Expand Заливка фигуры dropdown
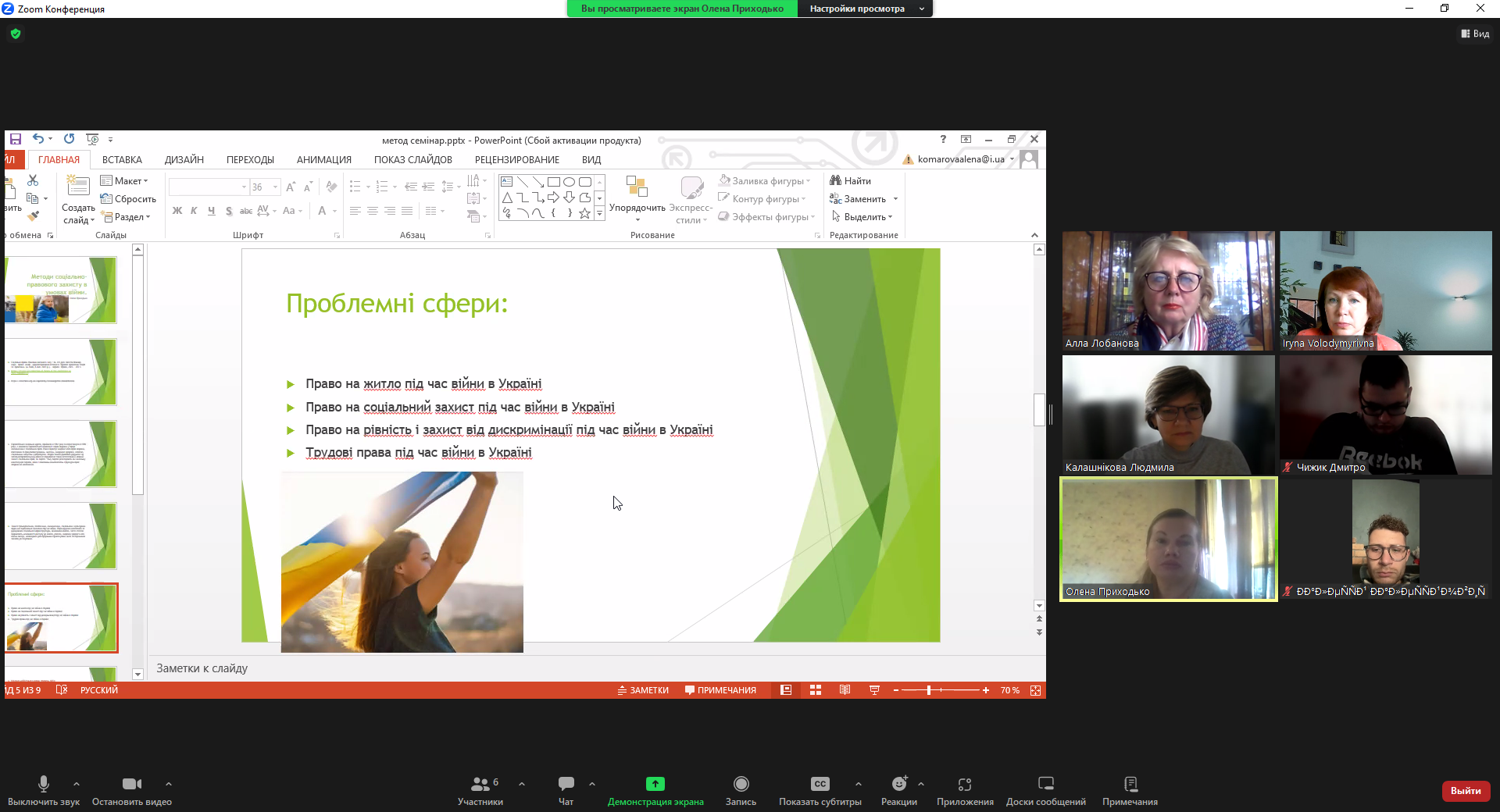Screen dimensions: 1500x812 pos(765,180)
